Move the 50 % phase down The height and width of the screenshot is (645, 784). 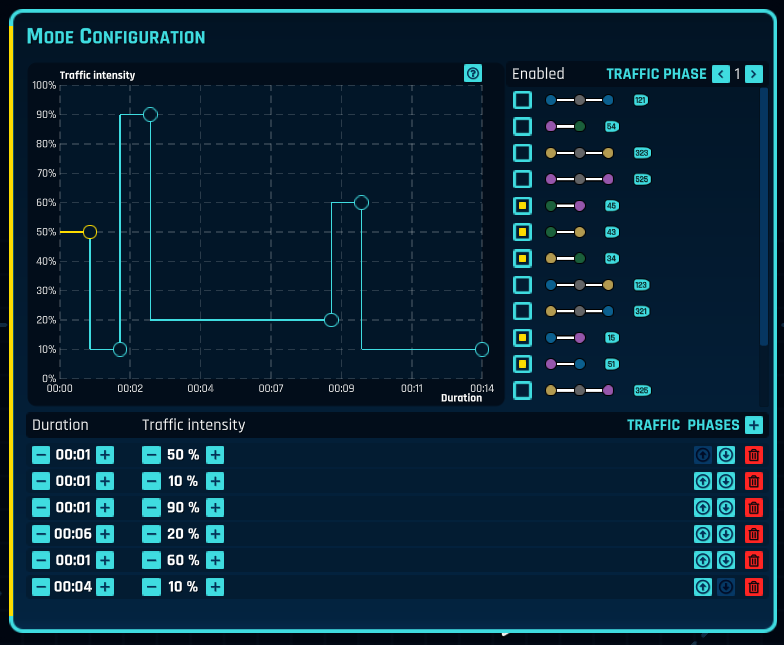(726, 455)
